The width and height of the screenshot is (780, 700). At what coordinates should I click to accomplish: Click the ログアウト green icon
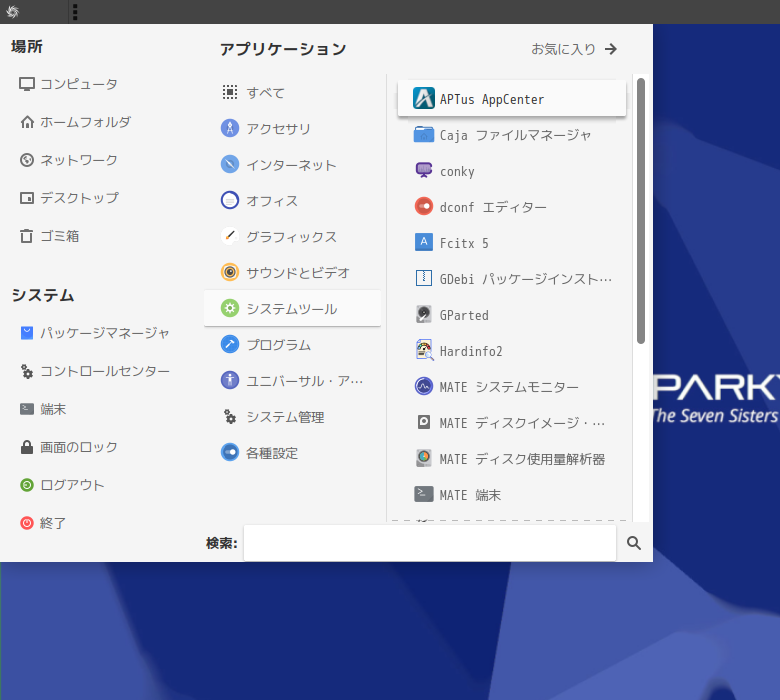[x=27, y=485]
